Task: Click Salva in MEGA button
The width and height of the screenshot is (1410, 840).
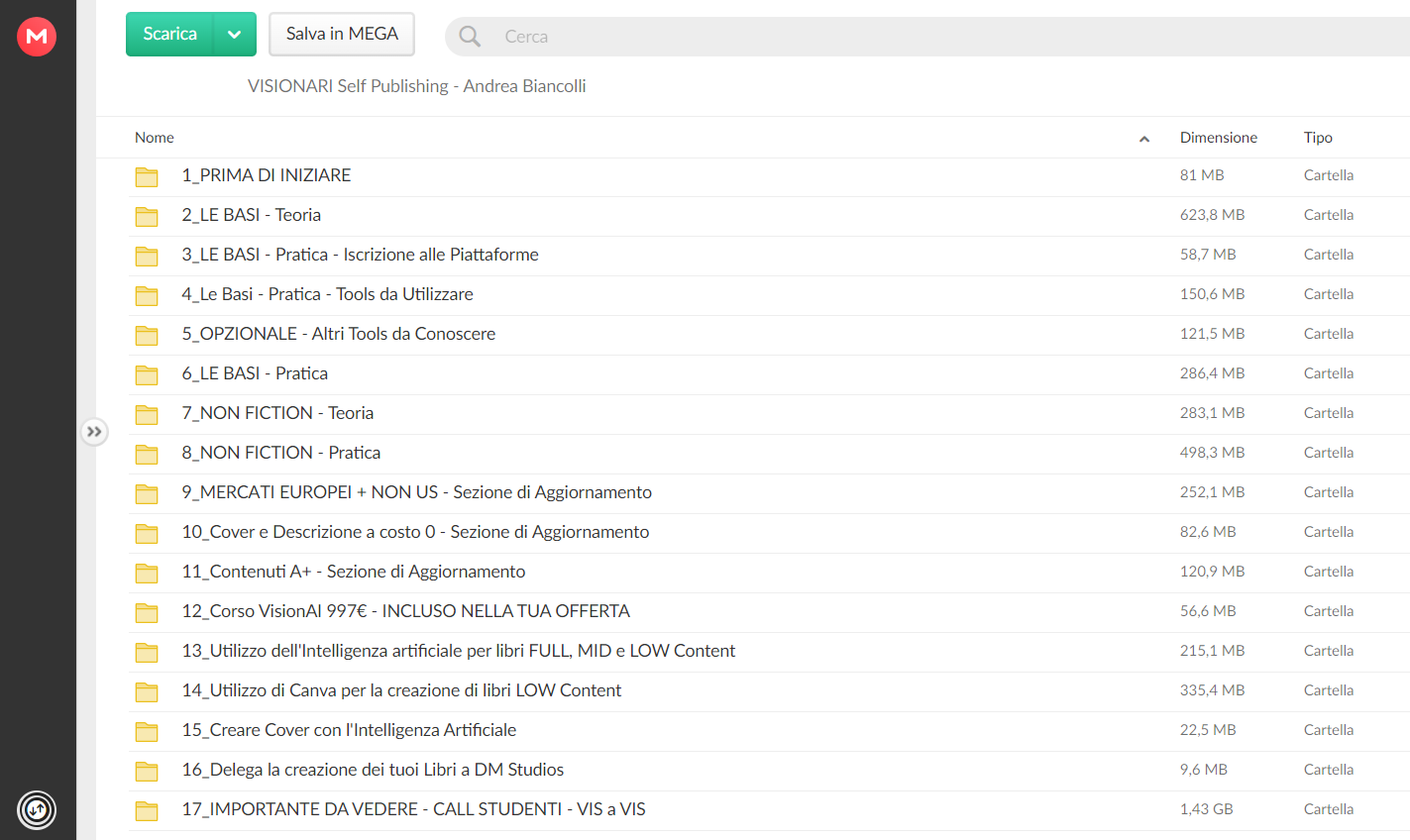Action: click(342, 35)
